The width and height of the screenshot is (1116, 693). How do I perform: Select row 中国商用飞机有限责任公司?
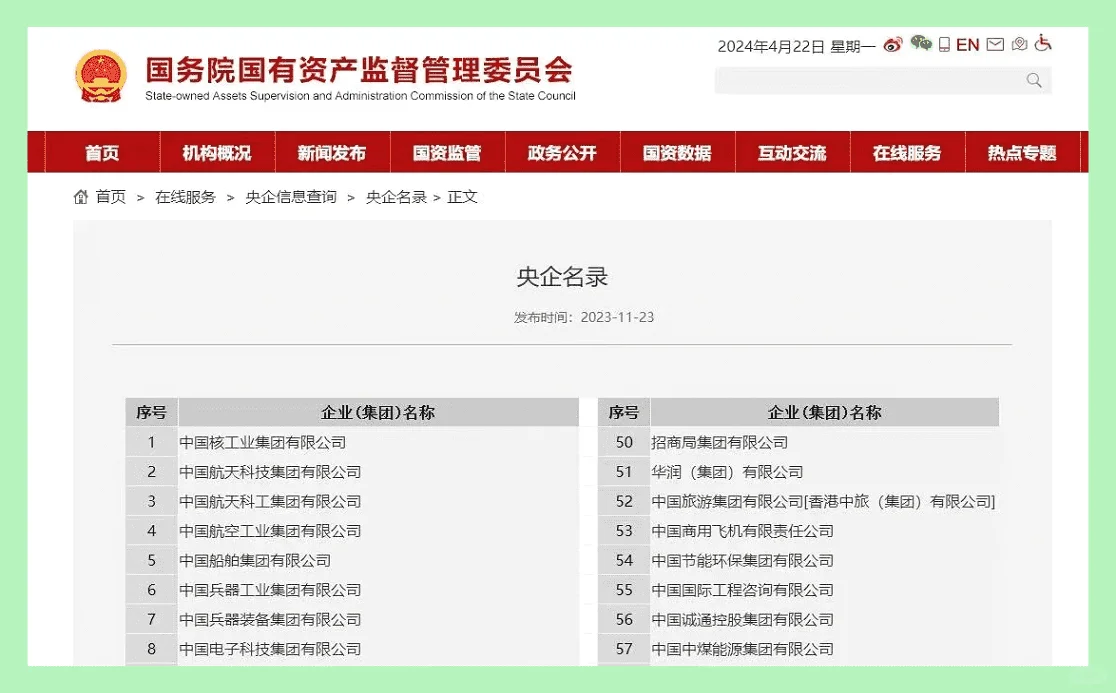coord(799,531)
